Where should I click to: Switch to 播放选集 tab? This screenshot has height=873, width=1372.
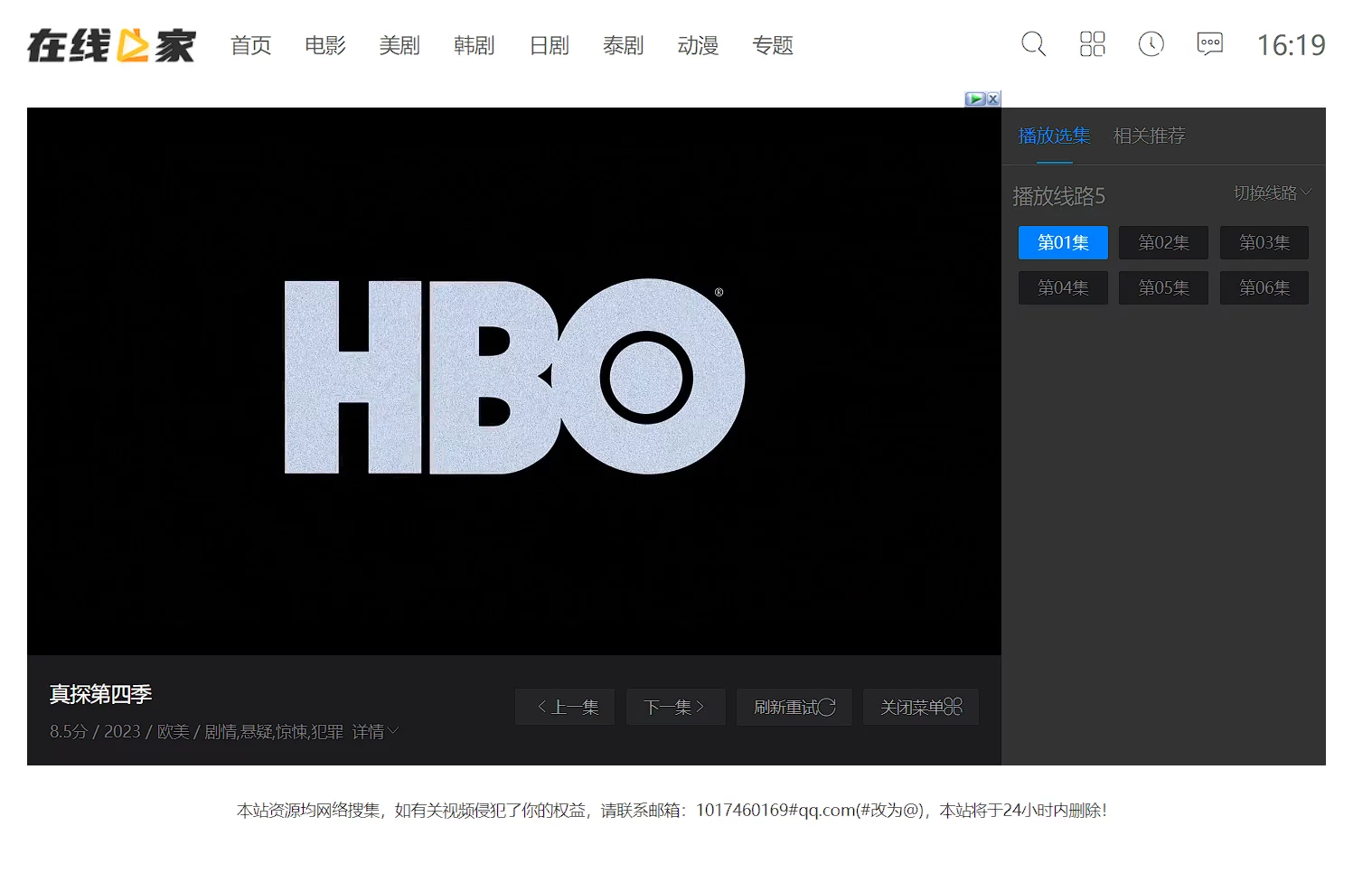point(1054,136)
